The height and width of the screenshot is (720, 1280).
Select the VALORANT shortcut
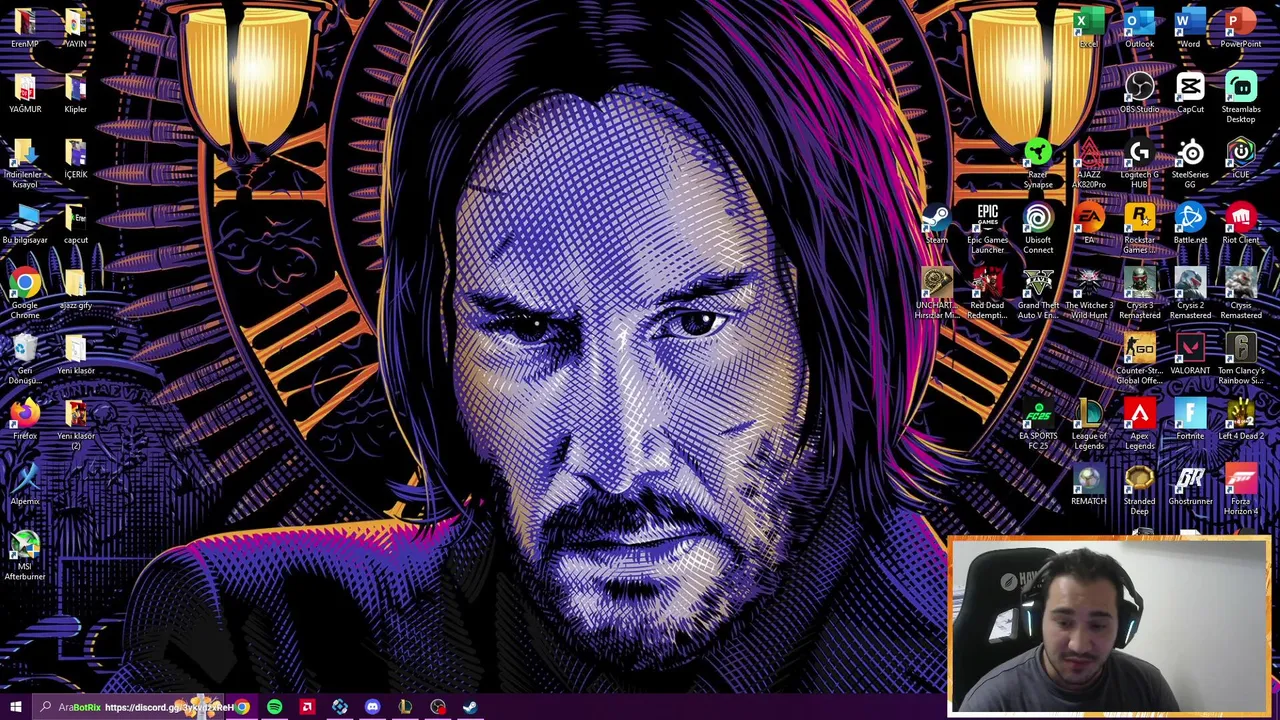(1190, 355)
